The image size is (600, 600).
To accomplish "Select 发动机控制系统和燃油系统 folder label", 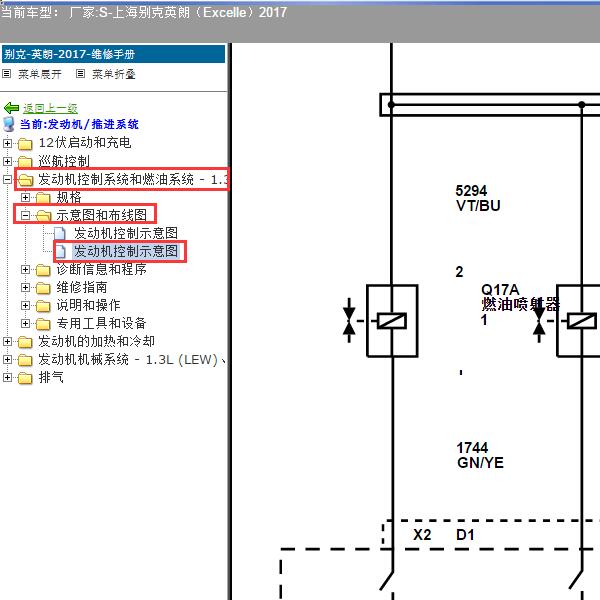I will pyautogui.click(x=133, y=179).
